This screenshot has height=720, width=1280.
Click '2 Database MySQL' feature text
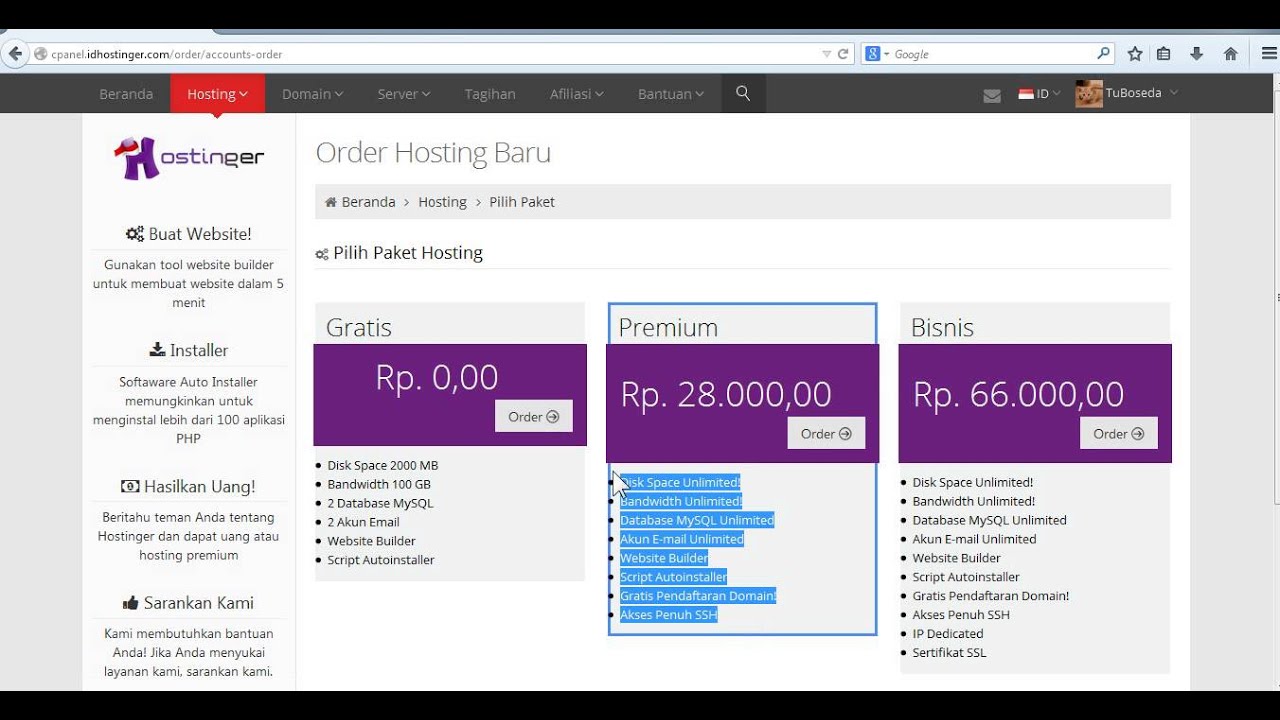[380, 503]
